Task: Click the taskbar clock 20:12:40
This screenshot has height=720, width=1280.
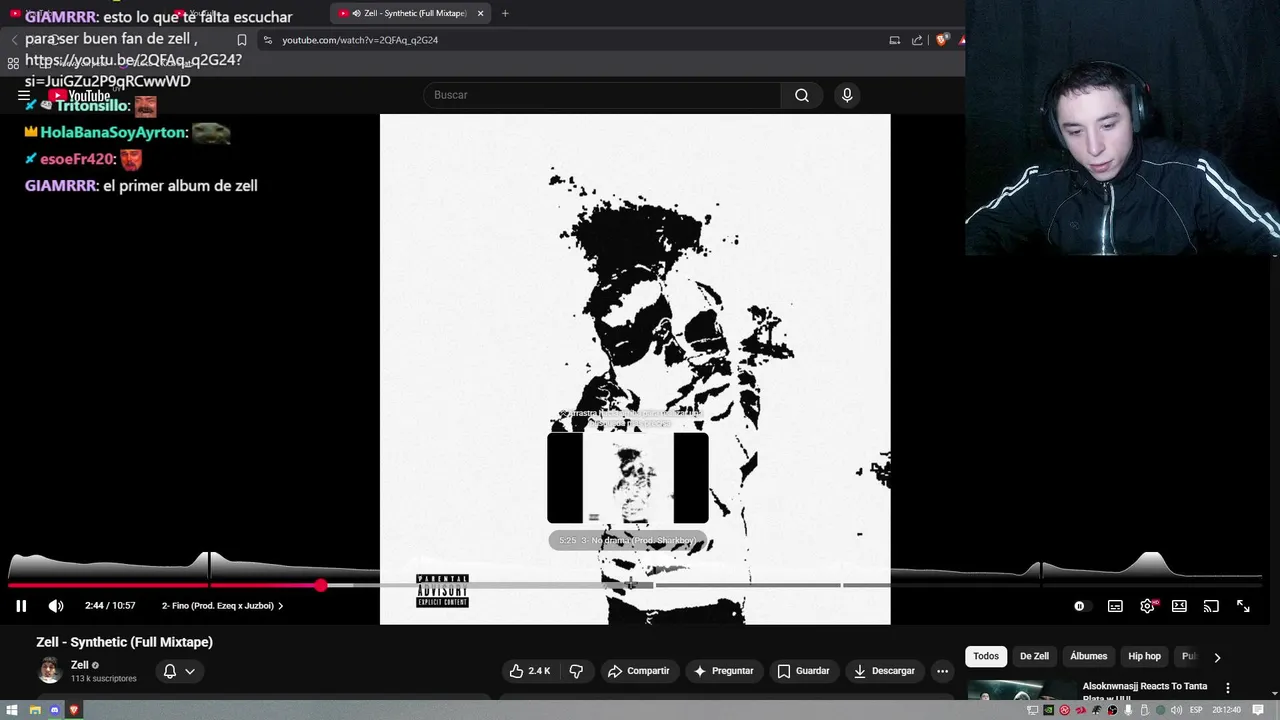Action: 1227,710
